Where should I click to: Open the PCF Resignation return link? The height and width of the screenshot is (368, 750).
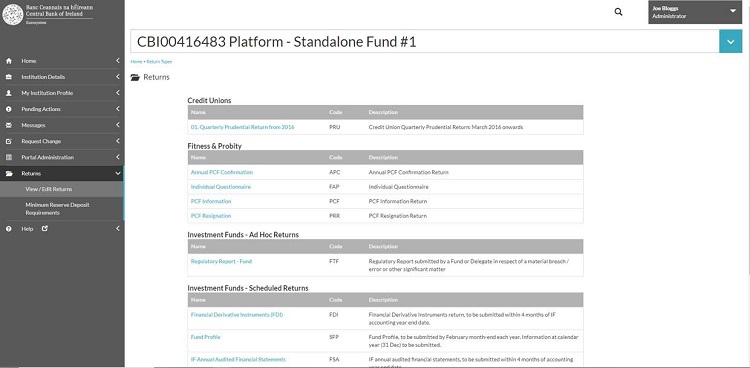point(211,216)
